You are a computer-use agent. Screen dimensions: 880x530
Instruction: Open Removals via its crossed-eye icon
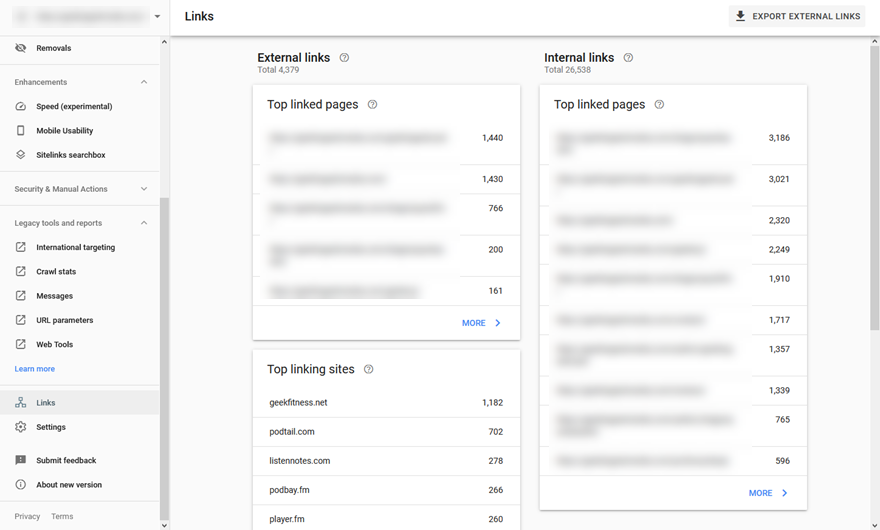point(21,48)
